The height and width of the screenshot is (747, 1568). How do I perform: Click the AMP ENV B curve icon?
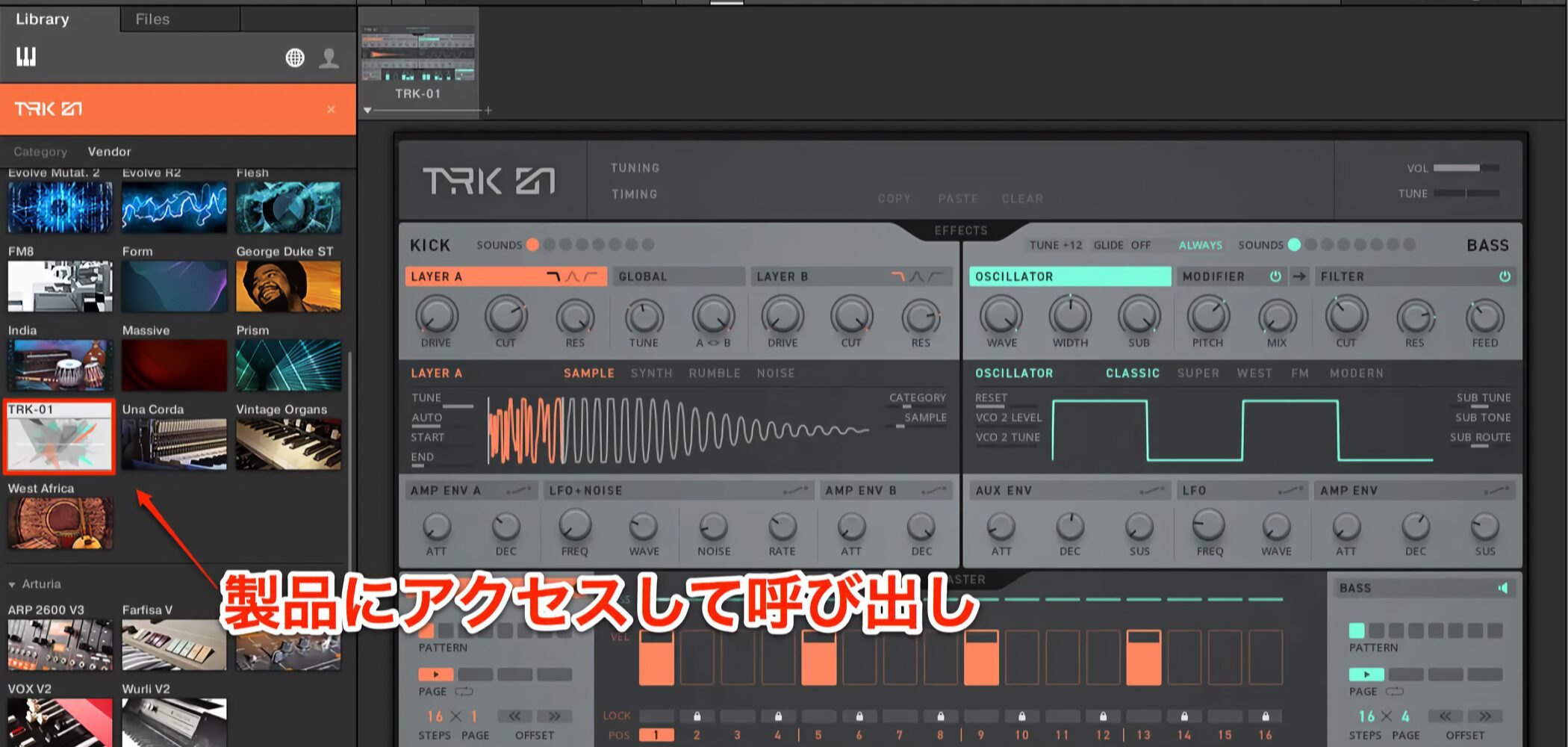[x=934, y=491]
